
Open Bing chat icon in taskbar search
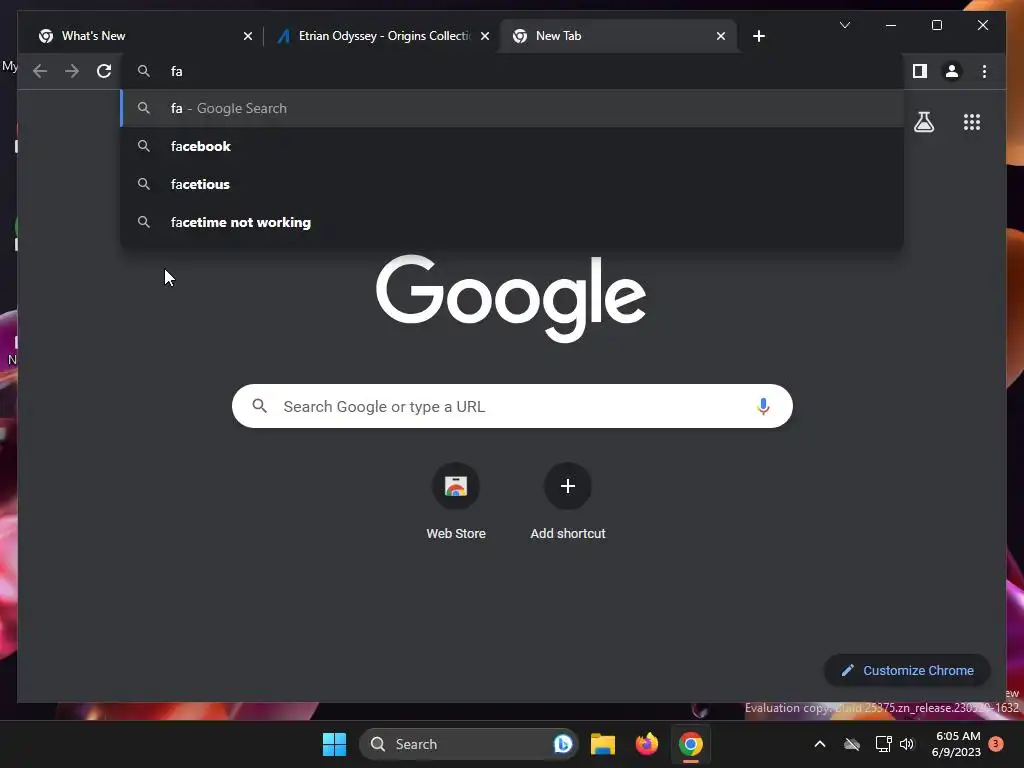tap(562, 744)
